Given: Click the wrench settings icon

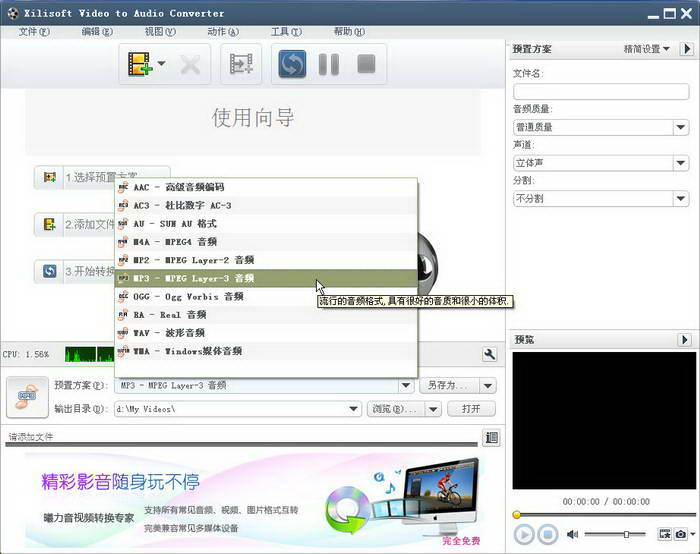Looking at the screenshot, I should pos(490,354).
